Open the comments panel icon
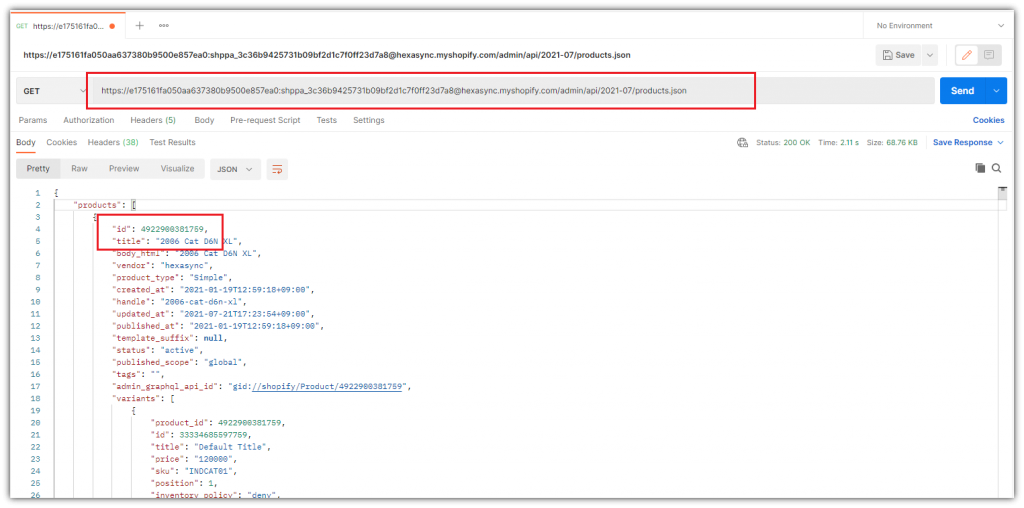Viewport: 1024px width, 508px height. (989, 56)
